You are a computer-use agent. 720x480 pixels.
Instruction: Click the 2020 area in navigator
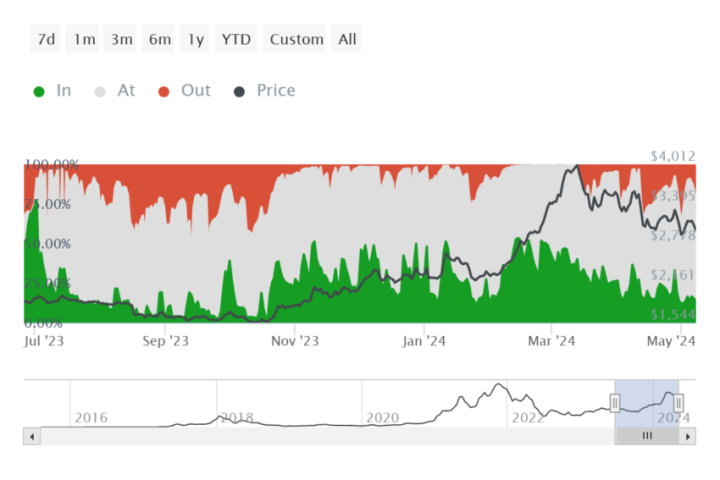(382, 418)
